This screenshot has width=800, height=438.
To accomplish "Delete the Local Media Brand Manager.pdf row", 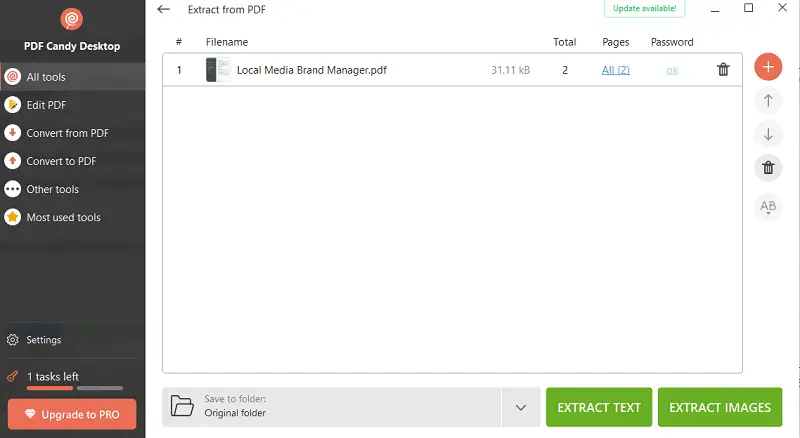I will 723,69.
